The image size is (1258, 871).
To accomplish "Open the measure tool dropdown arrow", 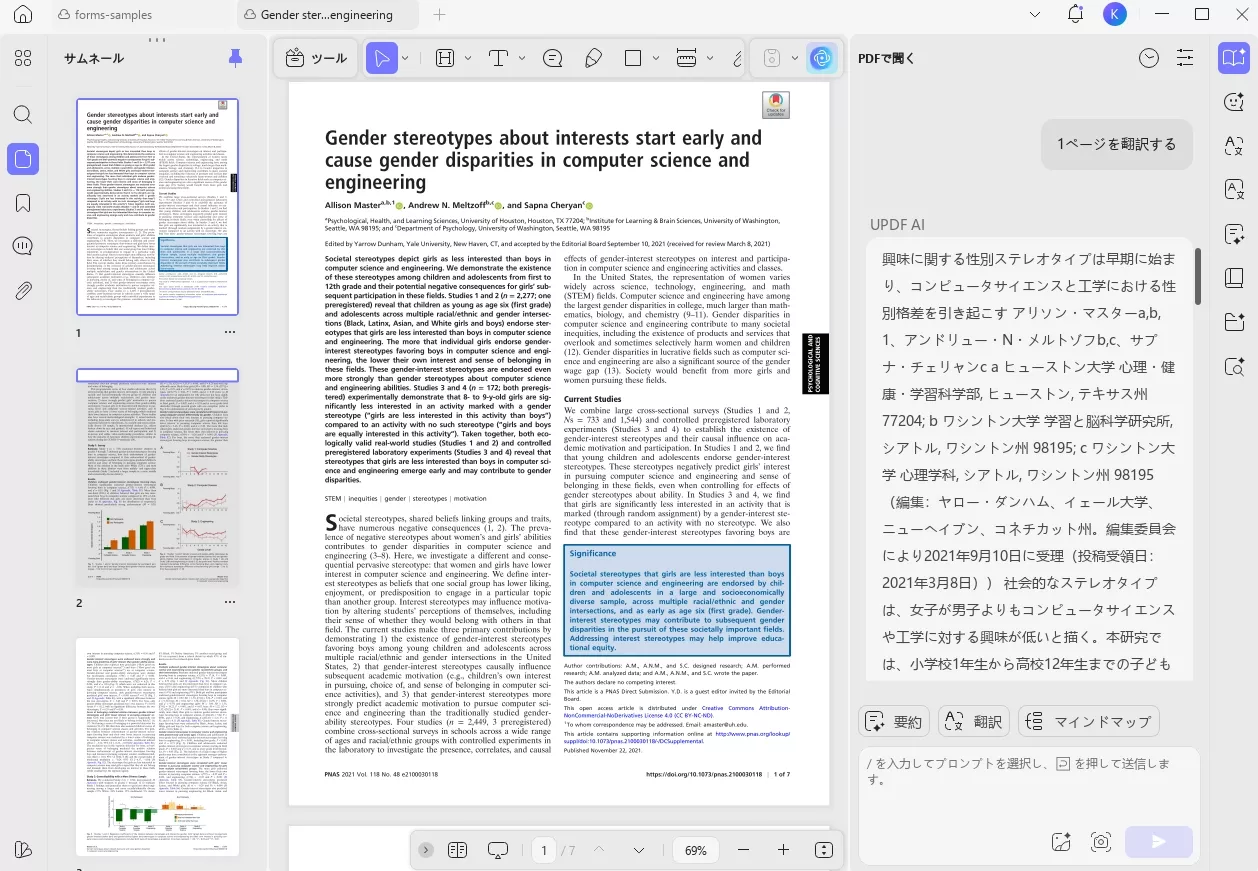I will coord(711,59).
